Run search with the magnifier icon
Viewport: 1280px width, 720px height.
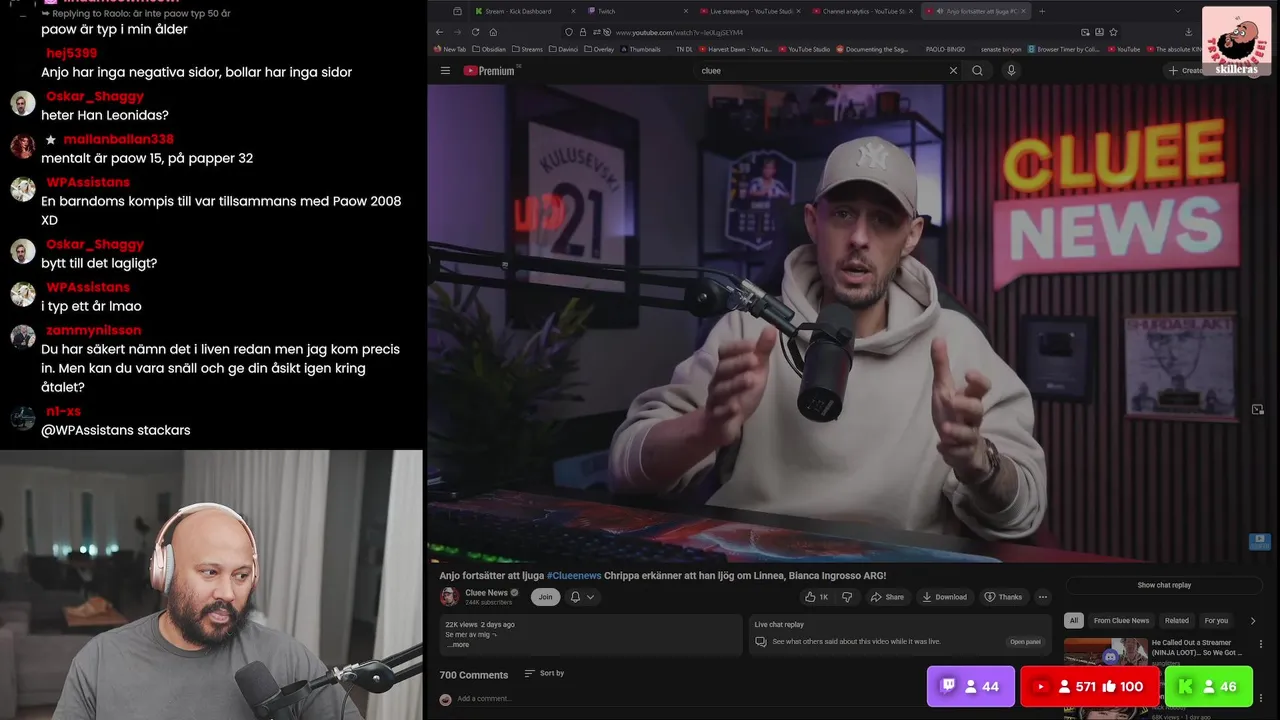click(x=977, y=70)
